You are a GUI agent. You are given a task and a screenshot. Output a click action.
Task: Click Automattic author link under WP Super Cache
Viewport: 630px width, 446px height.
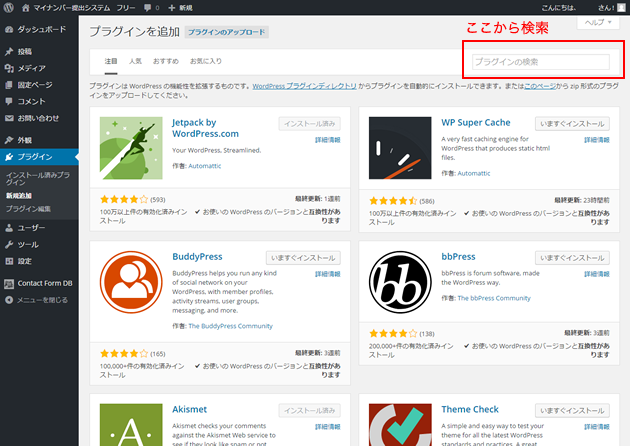coord(474,174)
